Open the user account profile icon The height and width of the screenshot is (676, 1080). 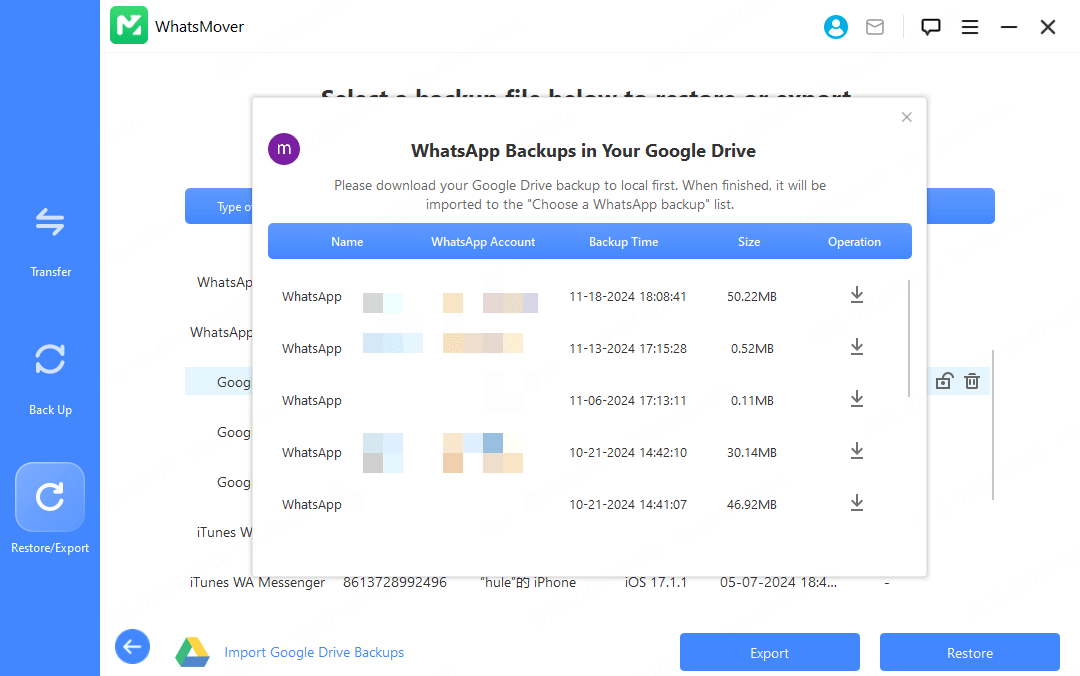click(836, 27)
